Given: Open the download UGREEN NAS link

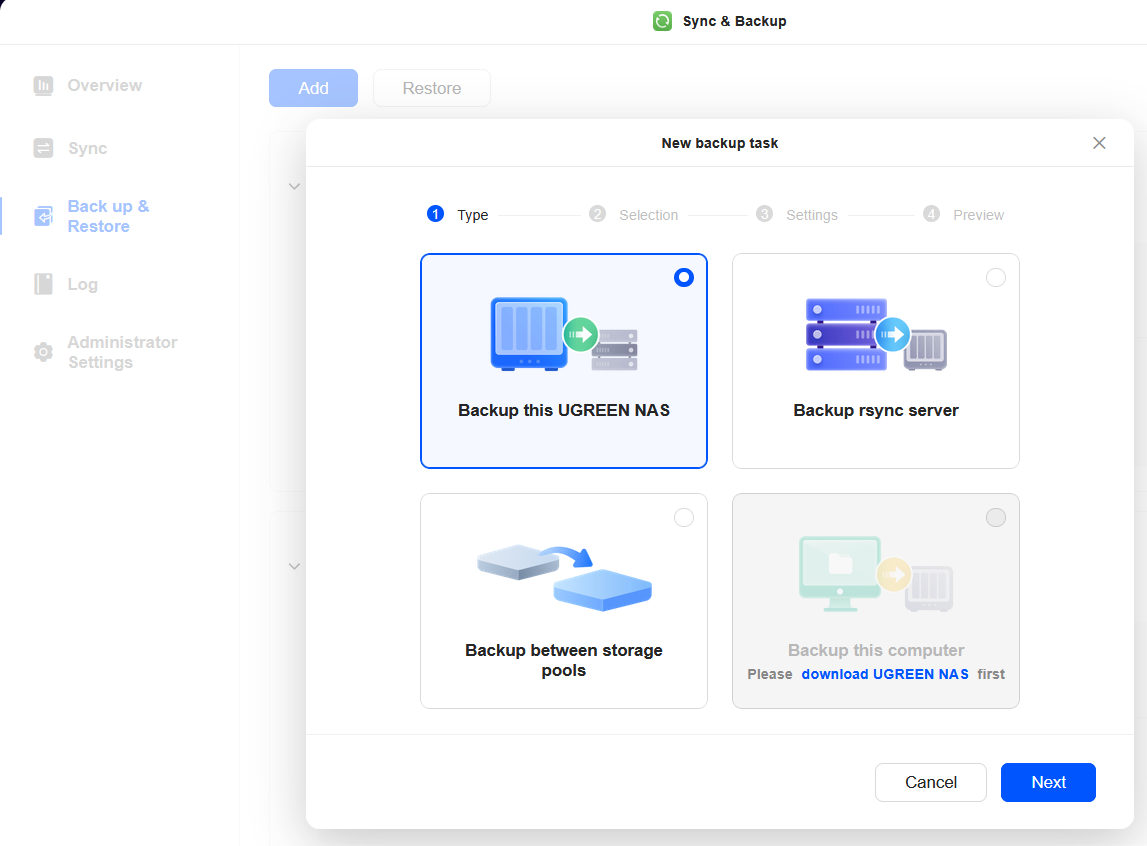Looking at the screenshot, I should [884, 674].
